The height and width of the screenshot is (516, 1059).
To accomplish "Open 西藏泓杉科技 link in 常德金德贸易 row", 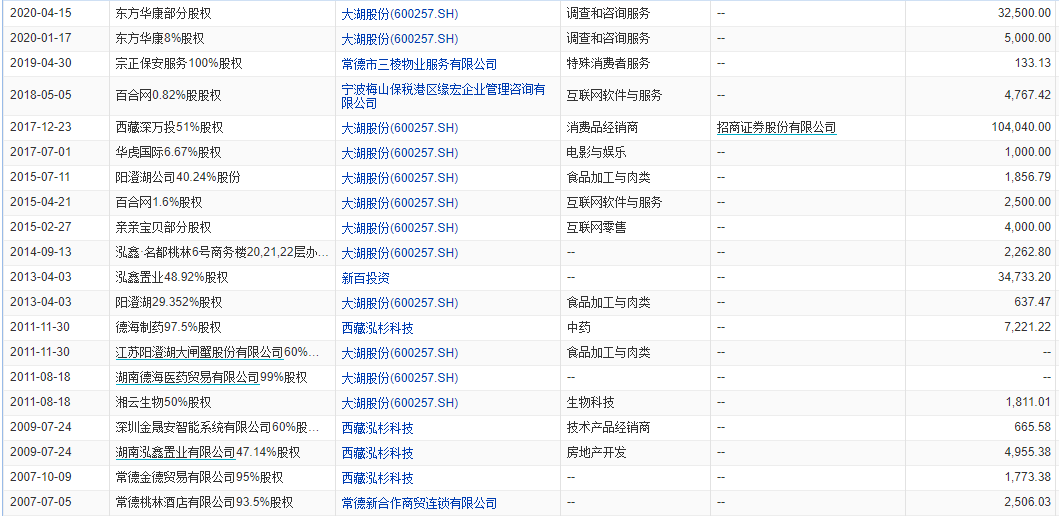I will [378, 478].
